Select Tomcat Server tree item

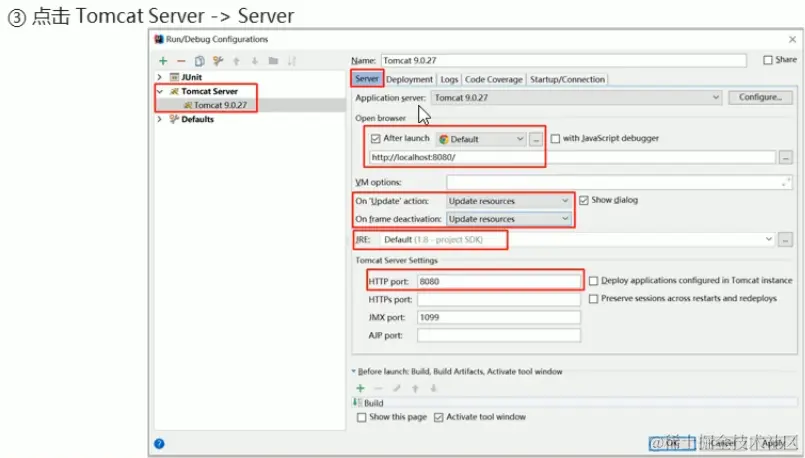(x=209, y=91)
